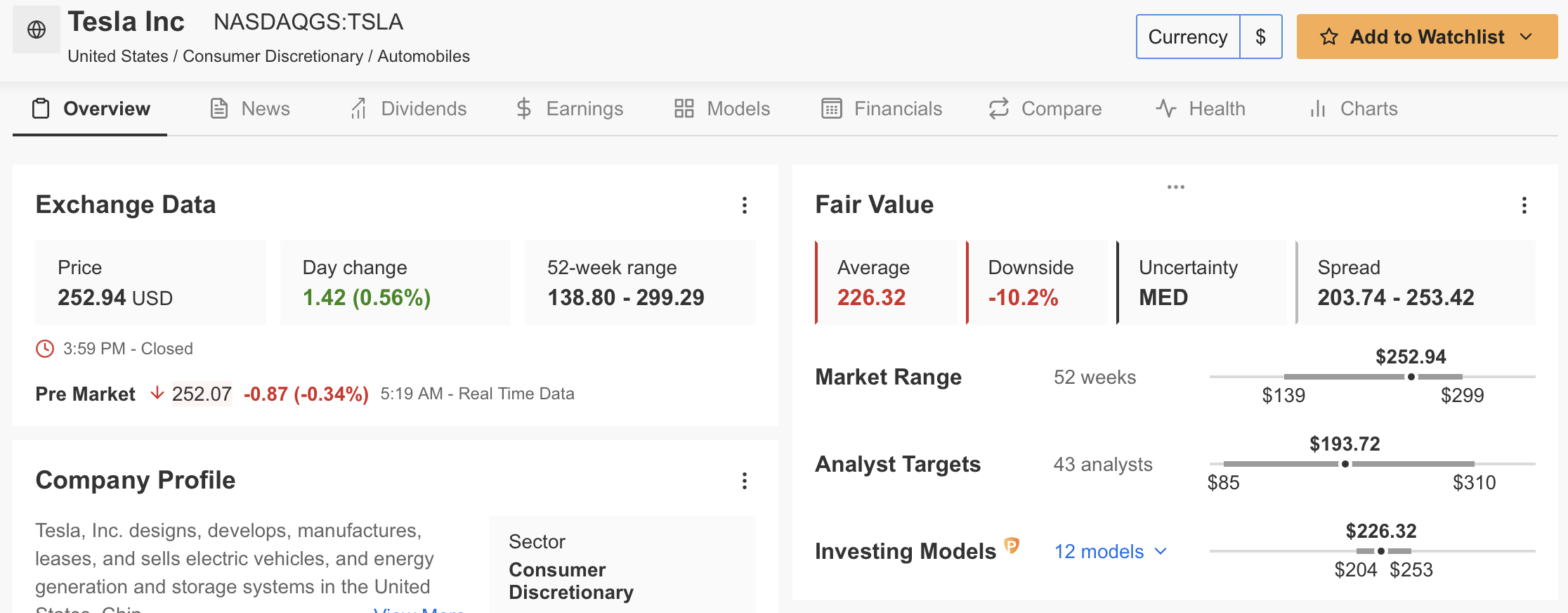Open the Add to Watchlist dropdown chevron
Screen dimensions: 1568x613
pos(1526,37)
